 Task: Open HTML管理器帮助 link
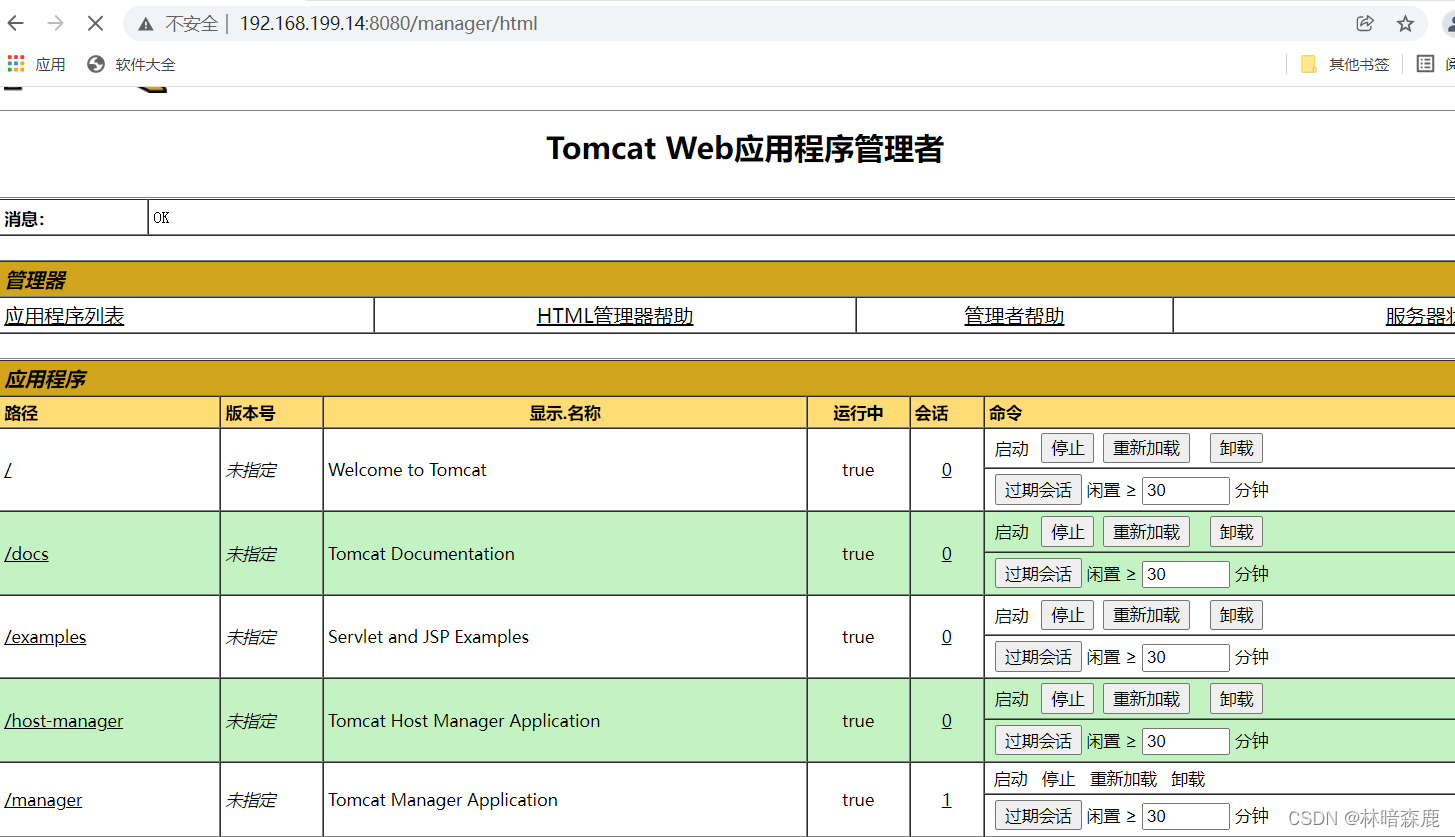(615, 316)
